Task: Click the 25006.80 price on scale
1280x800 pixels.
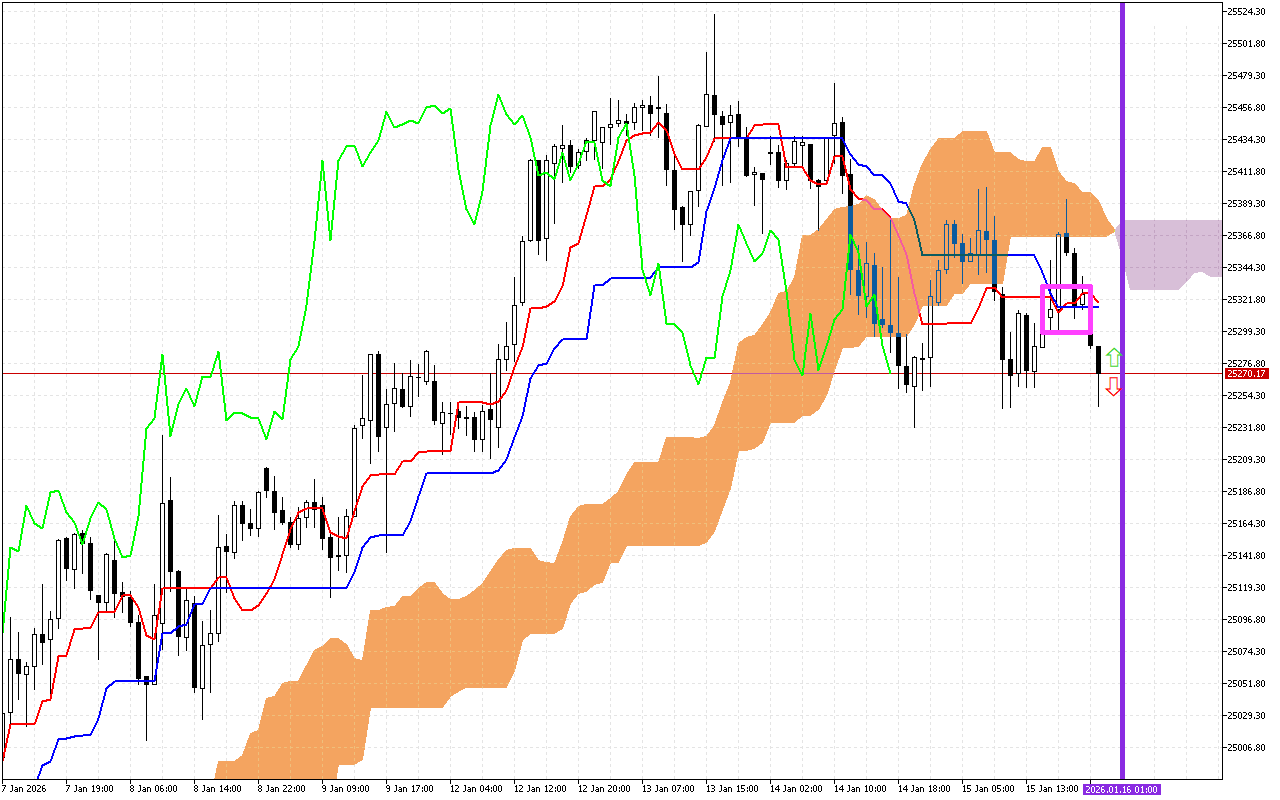Action: 1246,747
